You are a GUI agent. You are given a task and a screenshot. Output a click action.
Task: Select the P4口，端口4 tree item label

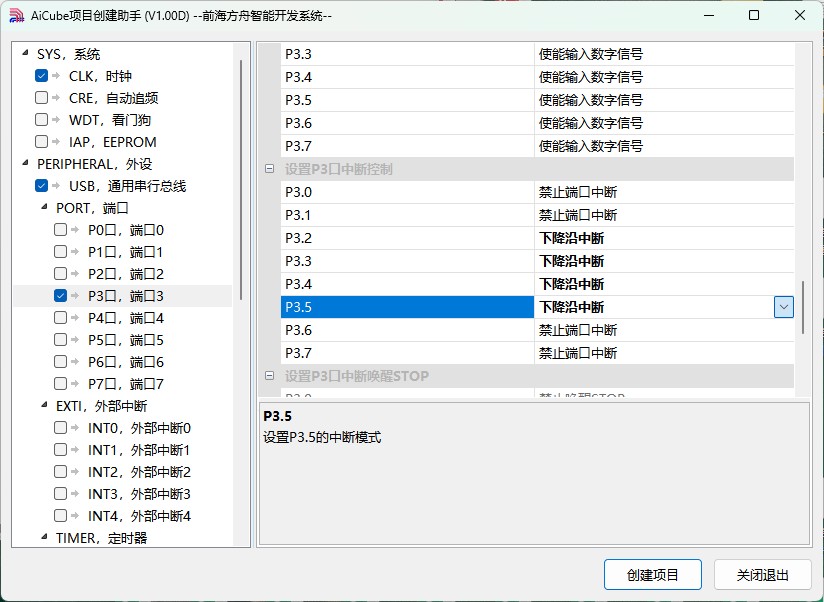click(126, 318)
